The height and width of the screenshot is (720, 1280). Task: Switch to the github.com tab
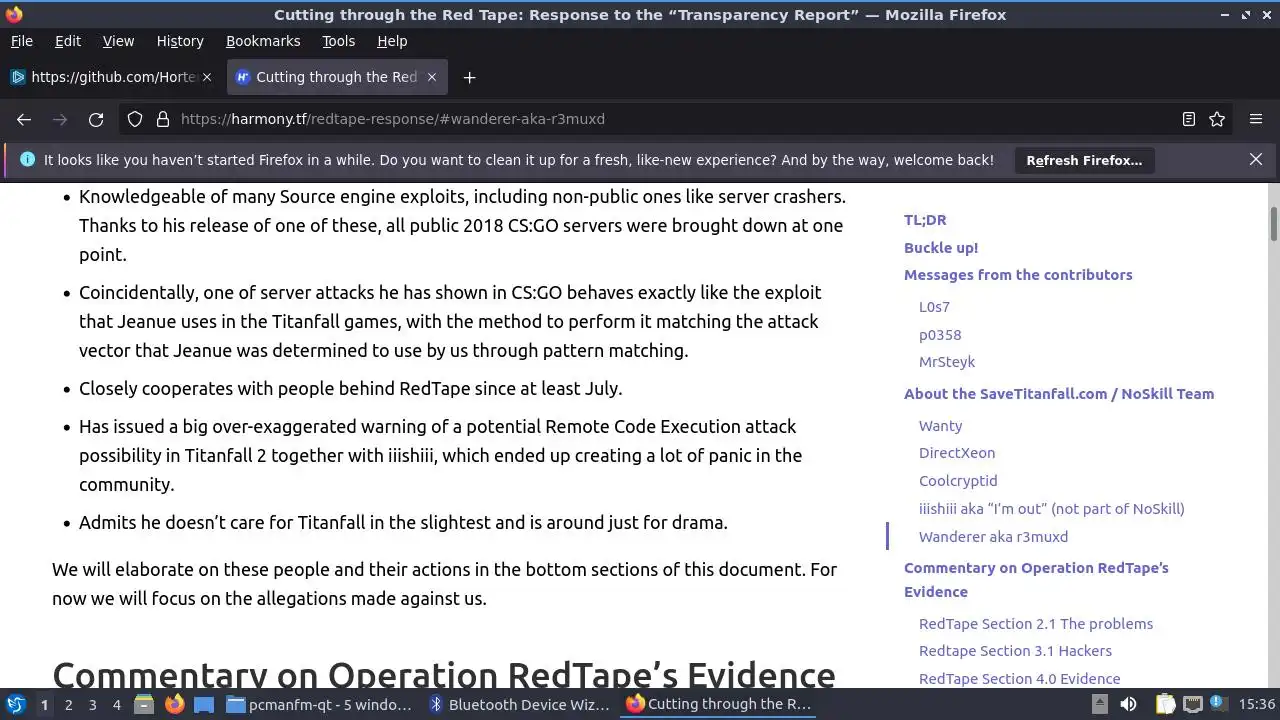click(111, 77)
